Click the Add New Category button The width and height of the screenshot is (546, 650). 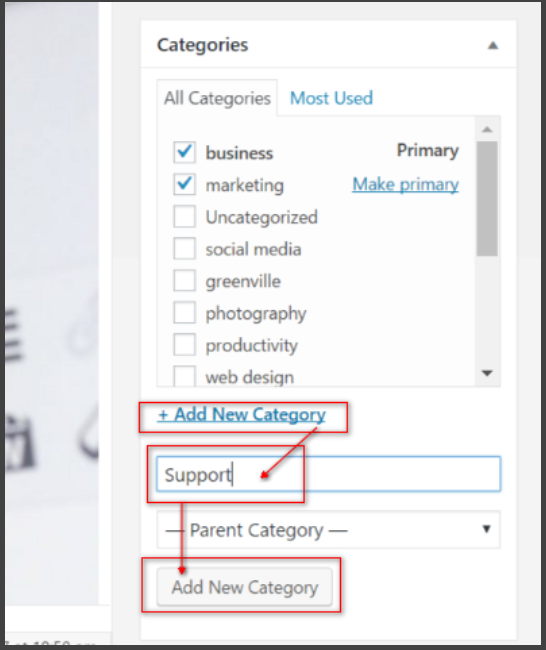click(245, 587)
